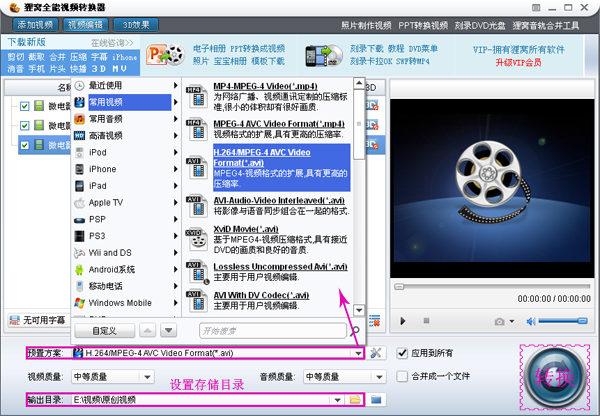Play the preview video
This screenshot has width=600, height=416.
click(403, 321)
